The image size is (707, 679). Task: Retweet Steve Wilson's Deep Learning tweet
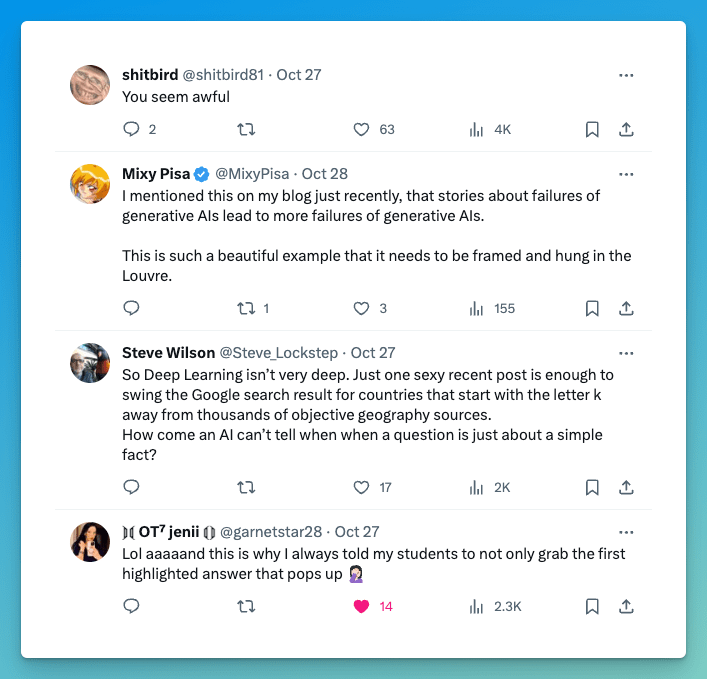(x=246, y=487)
